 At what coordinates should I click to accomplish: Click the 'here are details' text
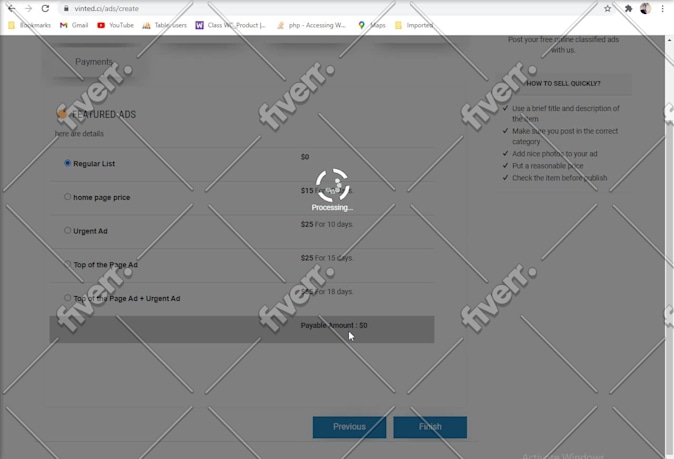tap(80, 134)
